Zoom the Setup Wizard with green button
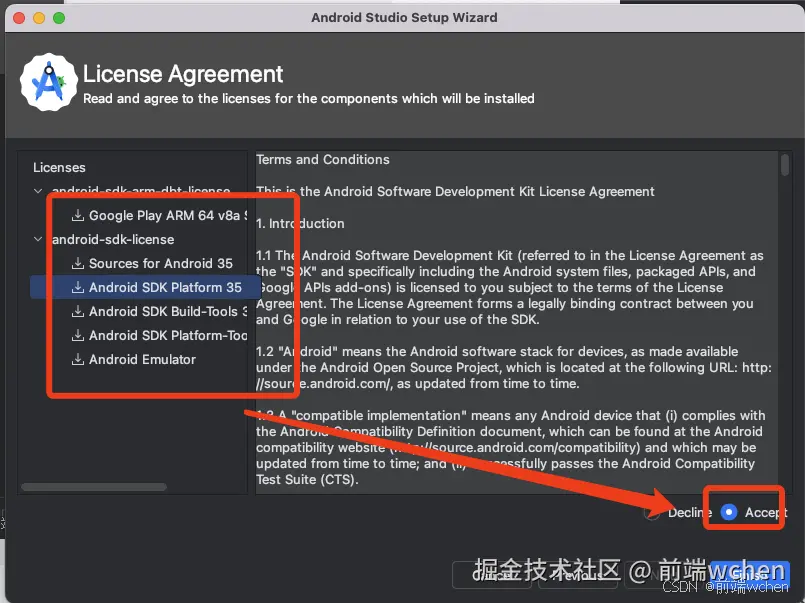The width and height of the screenshot is (805, 603). point(59,18)
